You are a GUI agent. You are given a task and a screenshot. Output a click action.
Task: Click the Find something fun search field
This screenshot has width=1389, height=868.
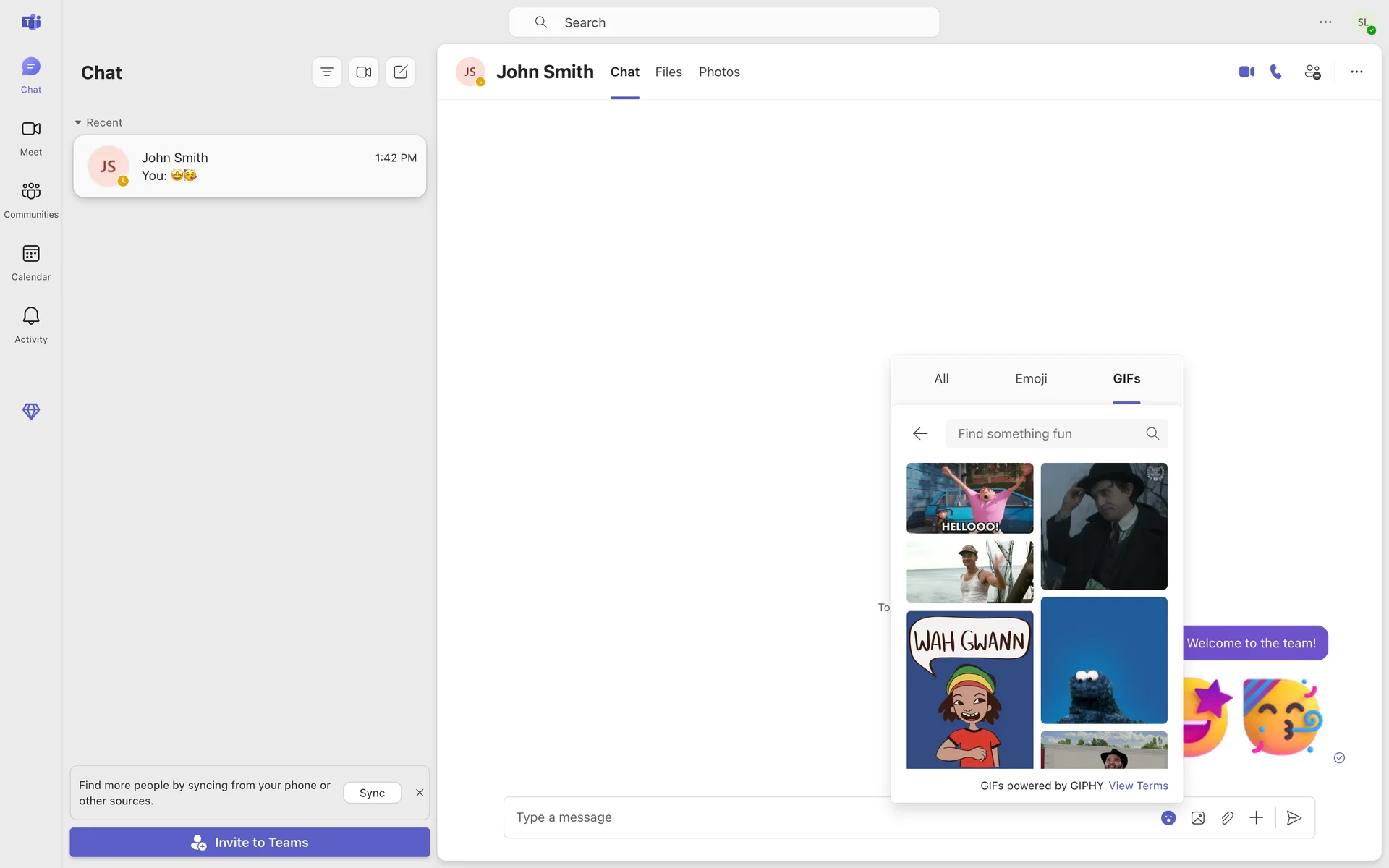(x=1045, y=434)
